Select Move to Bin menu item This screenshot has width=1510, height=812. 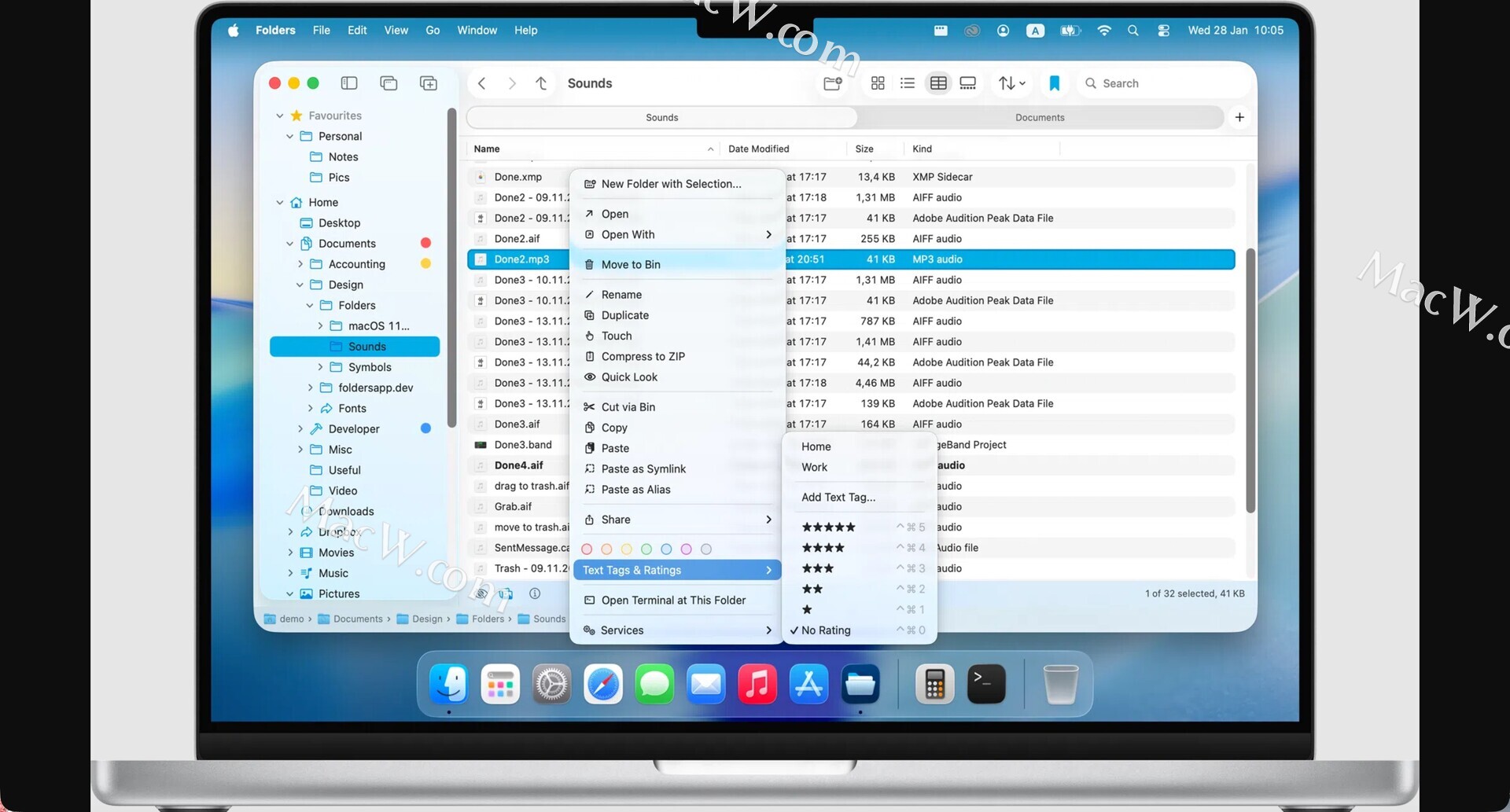[x=630, y=265]
